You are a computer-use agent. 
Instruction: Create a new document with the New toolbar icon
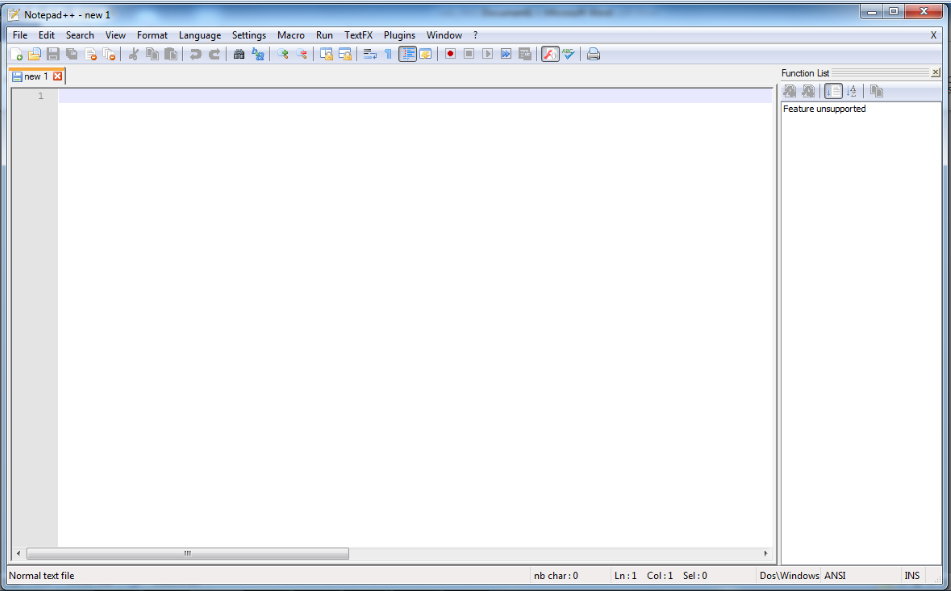tap(16, 54)
